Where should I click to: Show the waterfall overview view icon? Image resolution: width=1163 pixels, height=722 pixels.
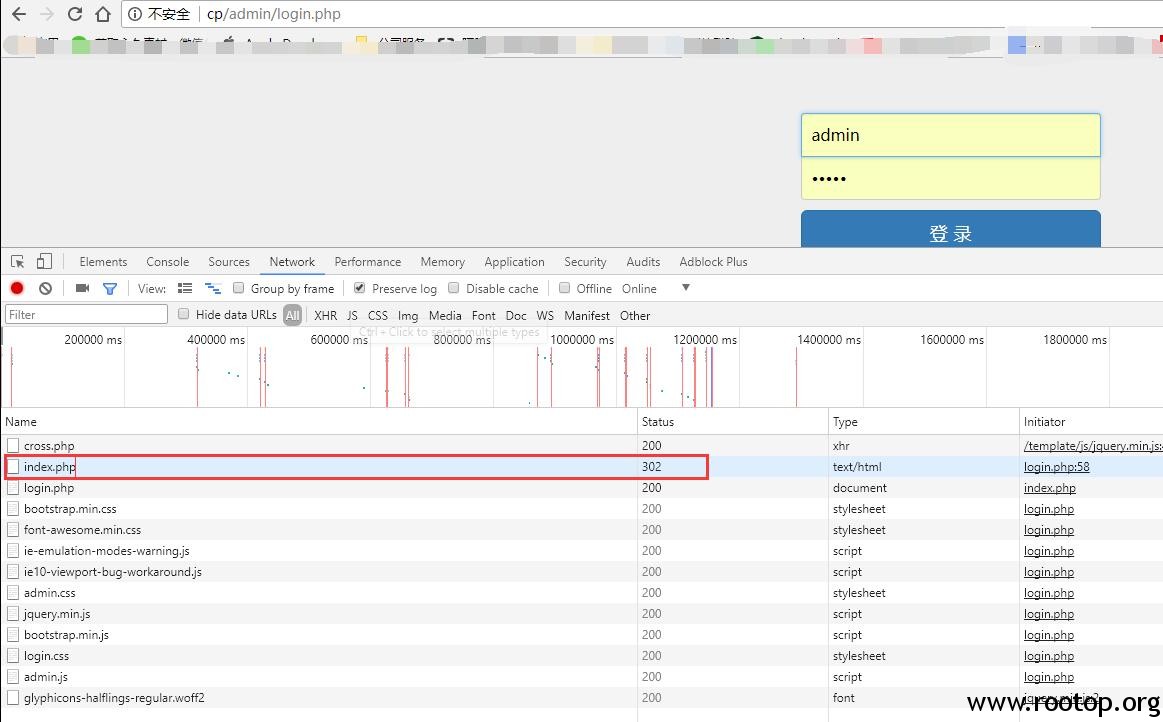point(213,289)
